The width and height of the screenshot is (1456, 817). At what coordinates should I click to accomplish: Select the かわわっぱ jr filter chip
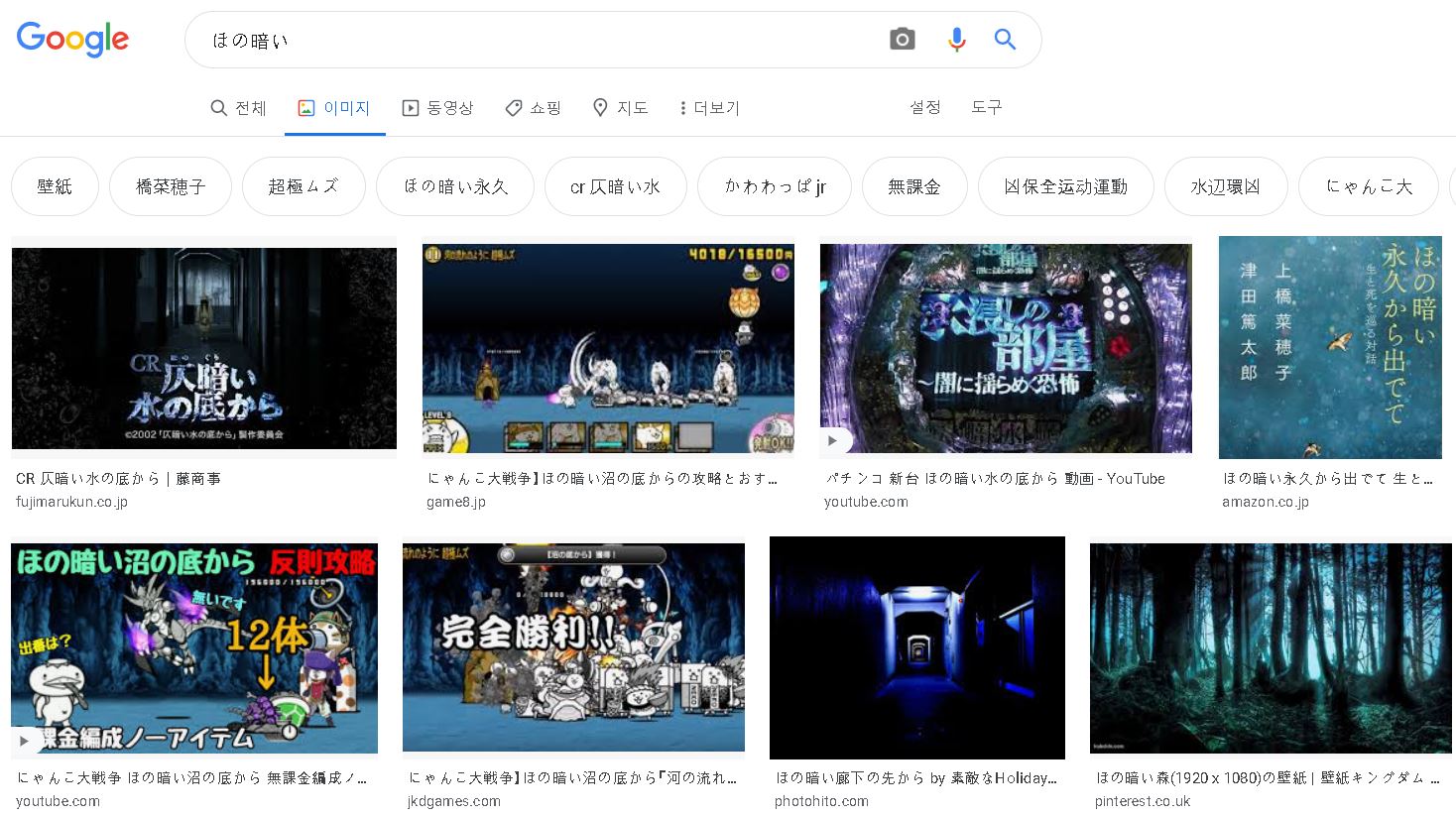(x=775, y=186)
